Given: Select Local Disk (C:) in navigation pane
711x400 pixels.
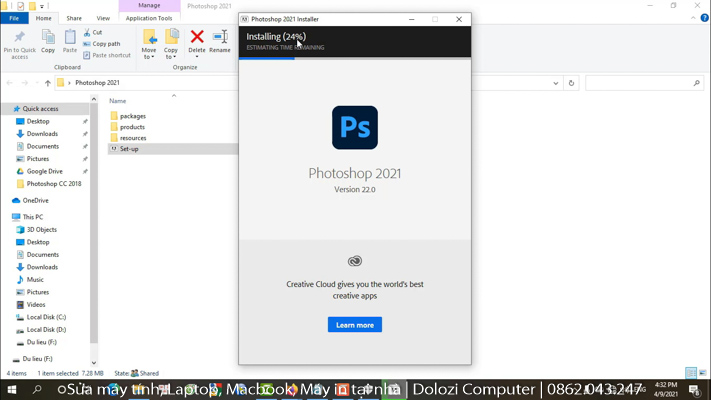Looking at the screenshot, I should (x=46, y=317).
